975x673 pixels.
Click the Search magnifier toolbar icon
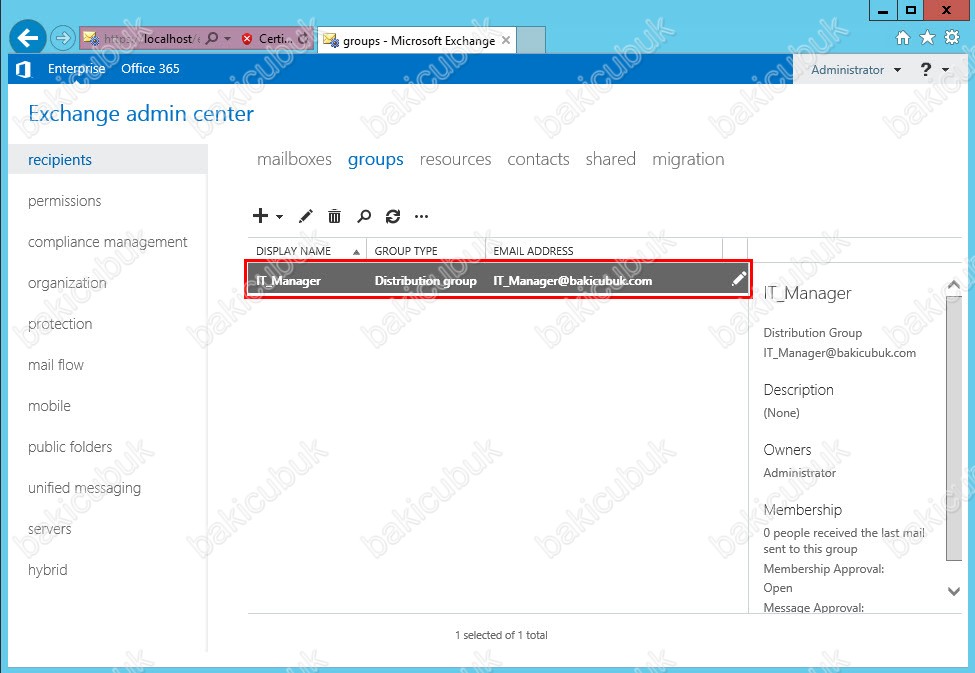pos(364,216)
